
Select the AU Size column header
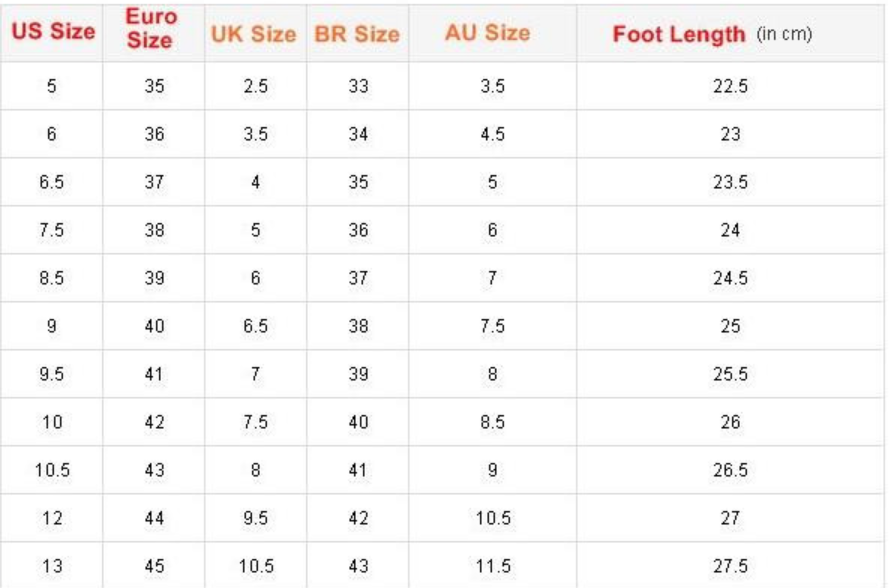point(487,33)
